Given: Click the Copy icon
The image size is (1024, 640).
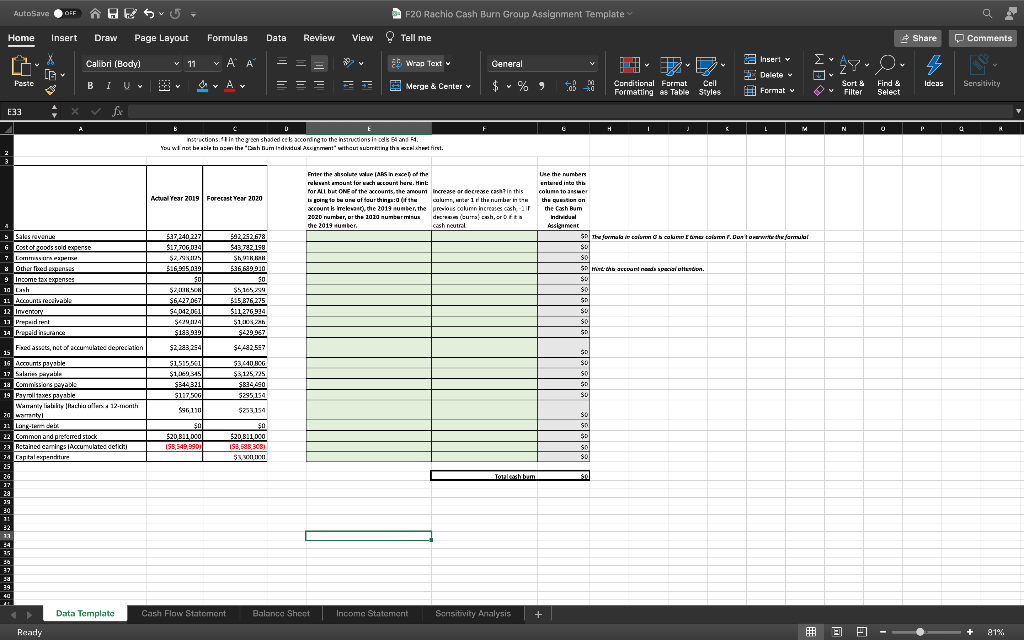Looking at the screenshot, I should click(50, 75).
